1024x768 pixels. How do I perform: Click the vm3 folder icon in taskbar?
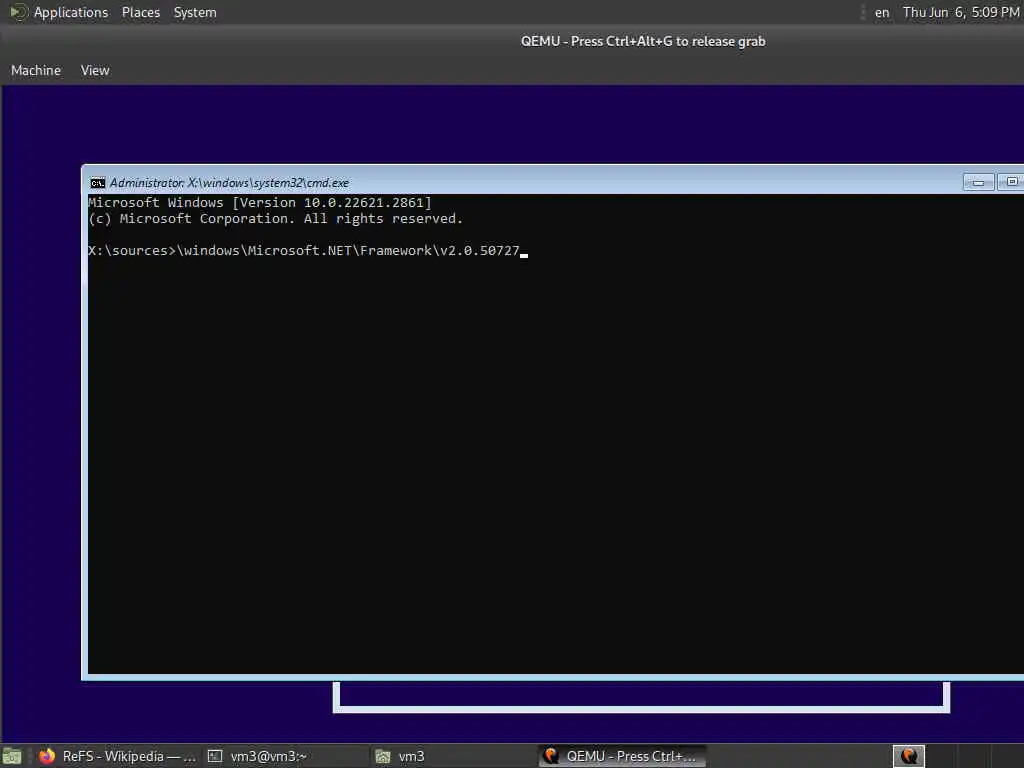(x=383, y=756)
